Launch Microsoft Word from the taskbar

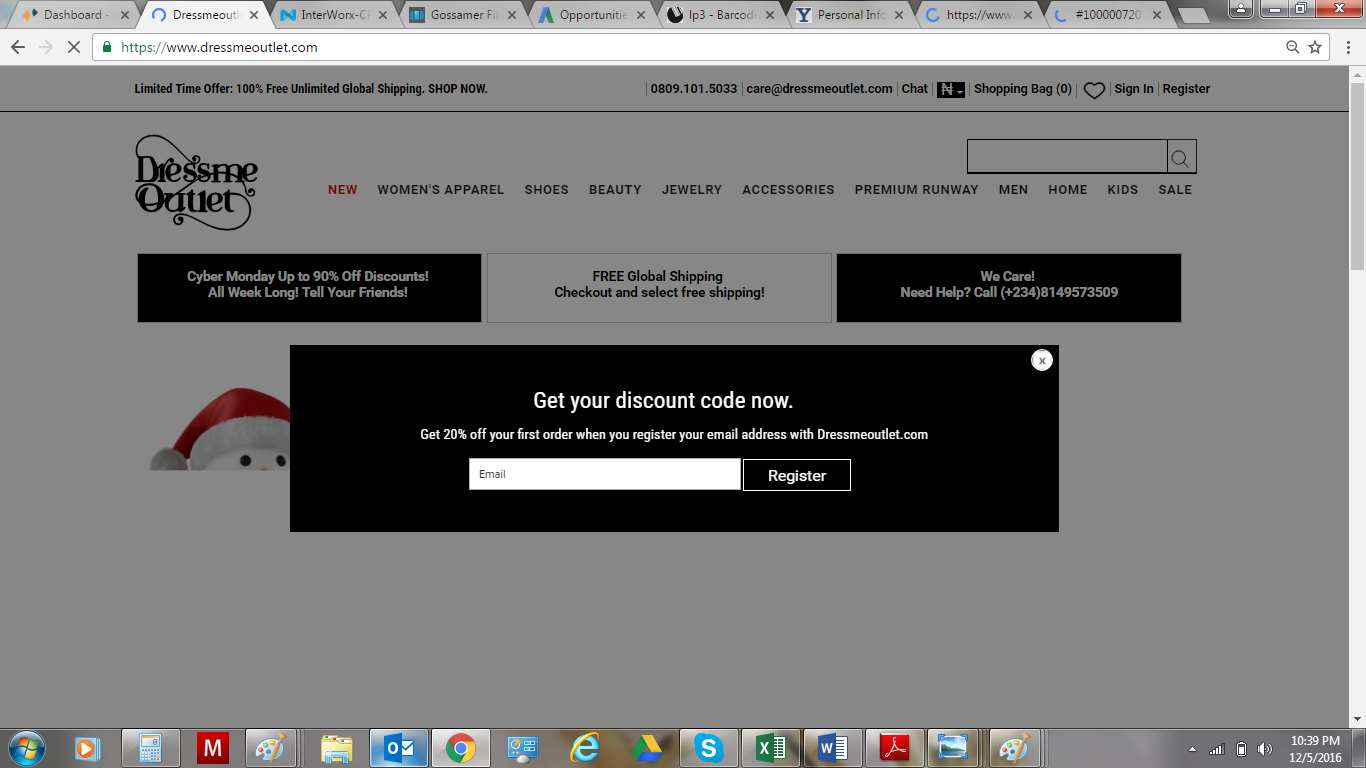[x=832, y=747]
